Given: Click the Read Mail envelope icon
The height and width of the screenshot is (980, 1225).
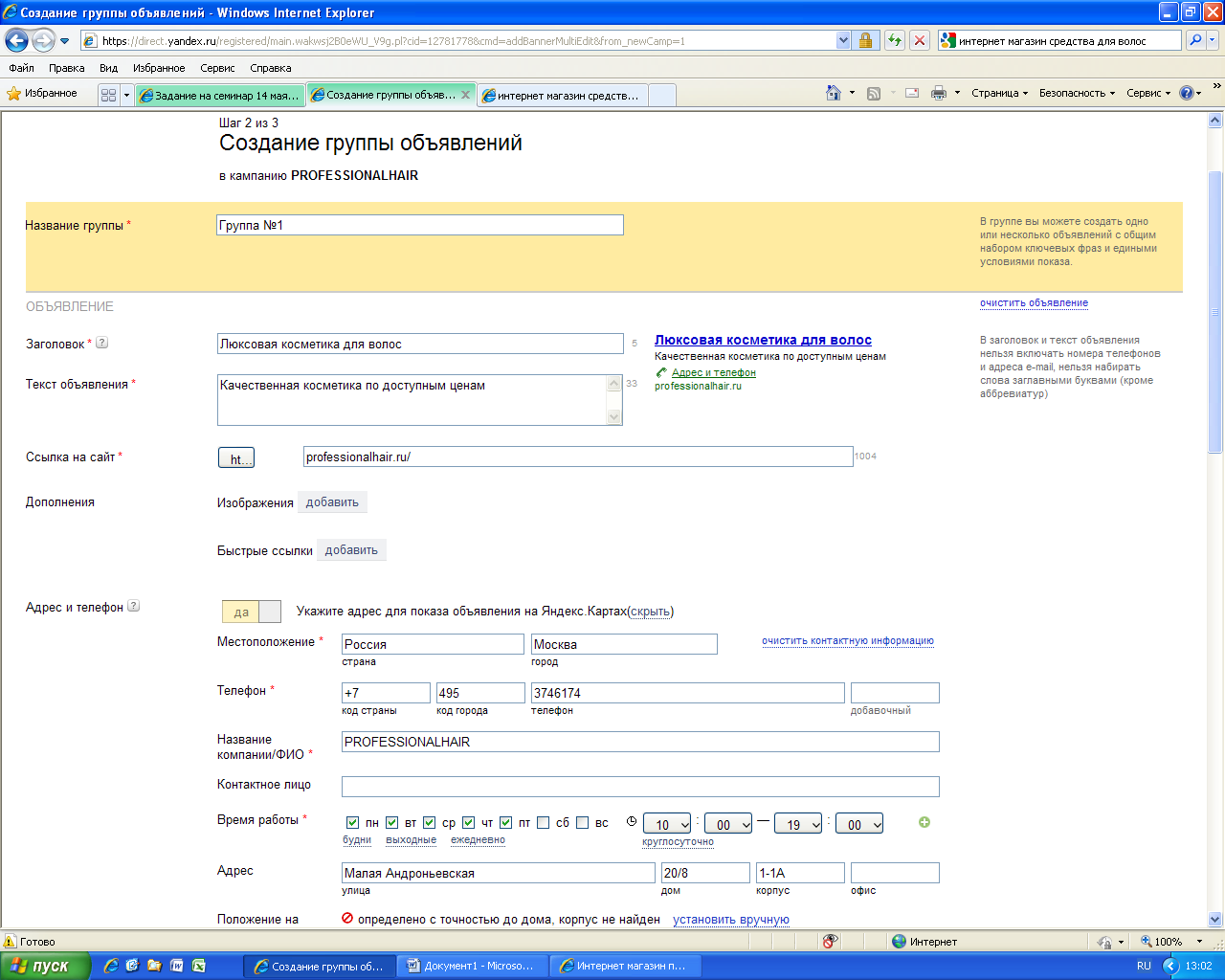Looking at the screenshot, I should 912,93.
